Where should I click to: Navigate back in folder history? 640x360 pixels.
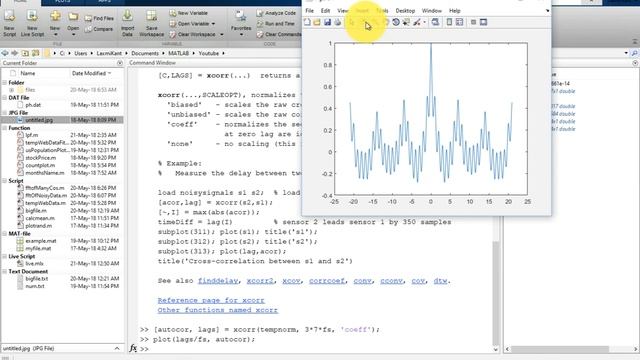click(x=5, y=53)
